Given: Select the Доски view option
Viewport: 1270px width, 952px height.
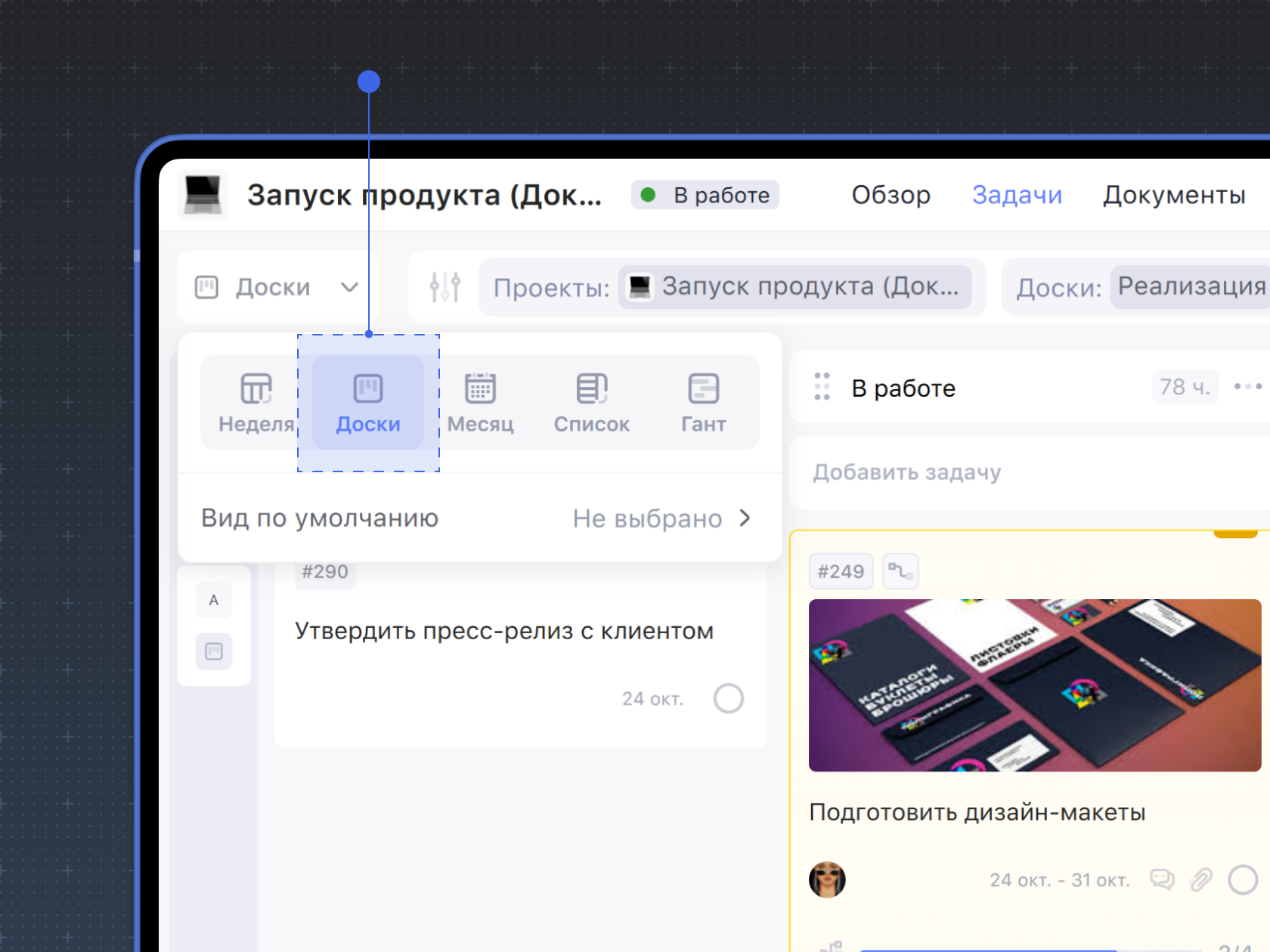Looking at the screenshot, I should click(368, 403).
